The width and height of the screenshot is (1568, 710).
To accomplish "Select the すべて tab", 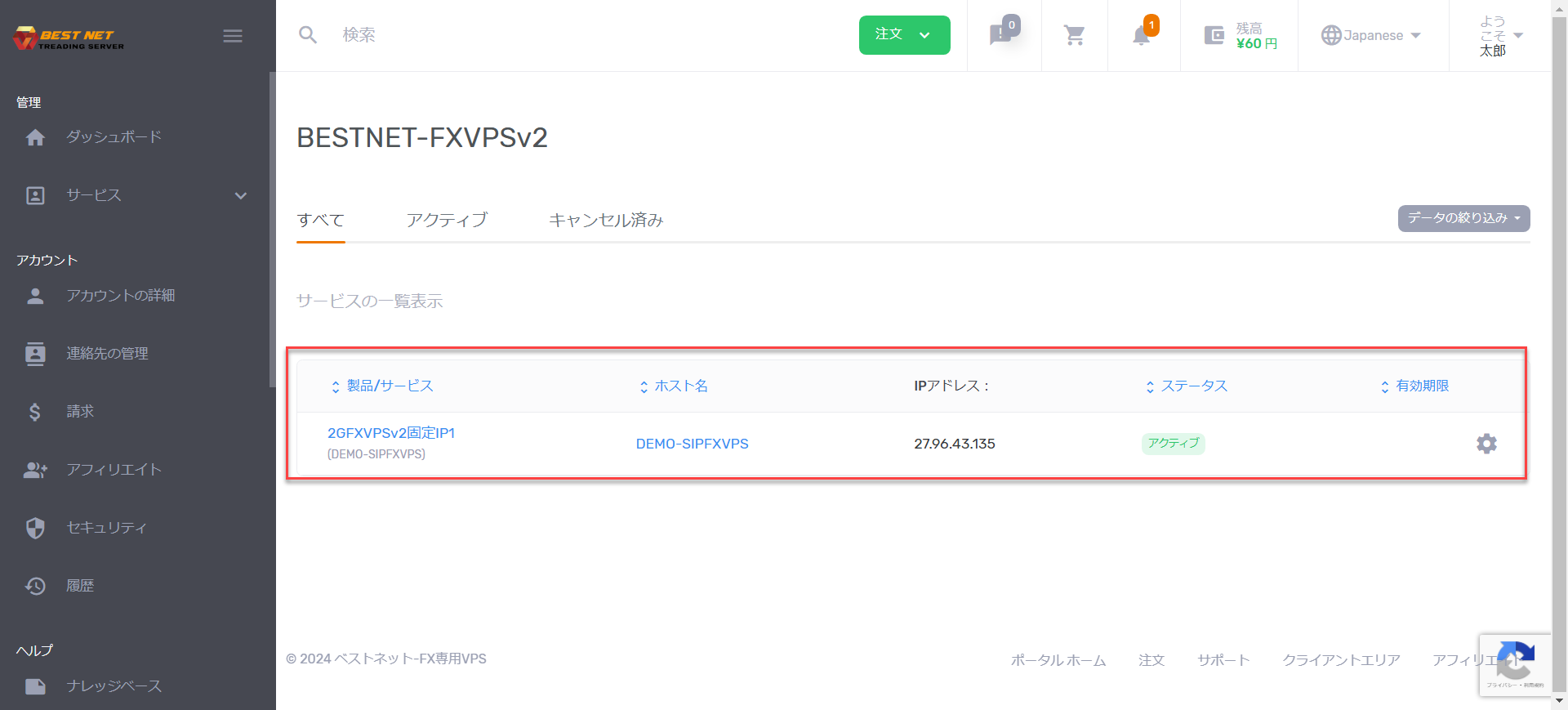I will coord(321,220).
